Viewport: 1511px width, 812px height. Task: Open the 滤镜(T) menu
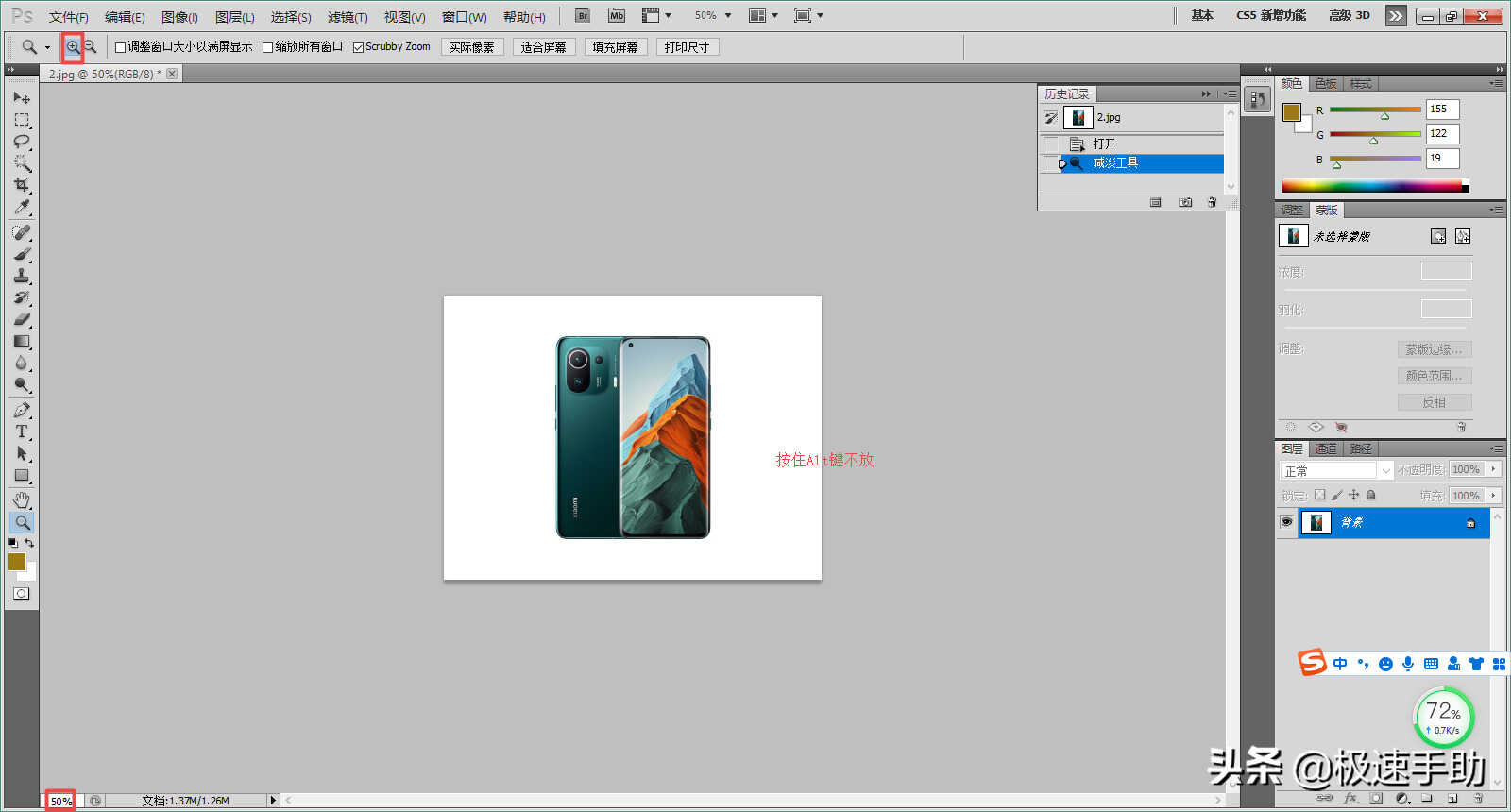tap(348, 17)
